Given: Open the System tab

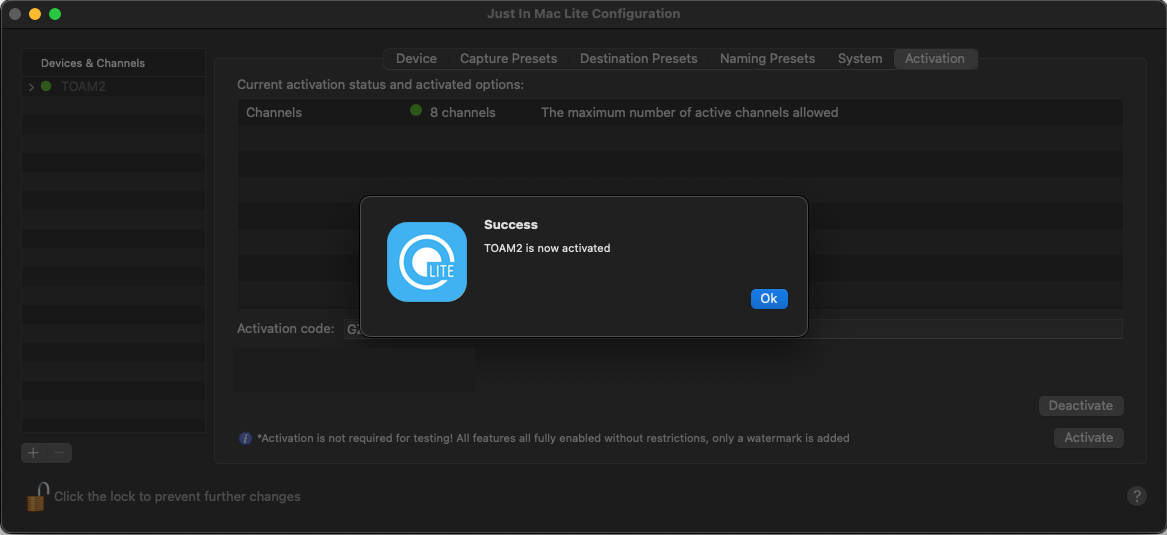Looking at the screenshot, I should click(860, 59).
